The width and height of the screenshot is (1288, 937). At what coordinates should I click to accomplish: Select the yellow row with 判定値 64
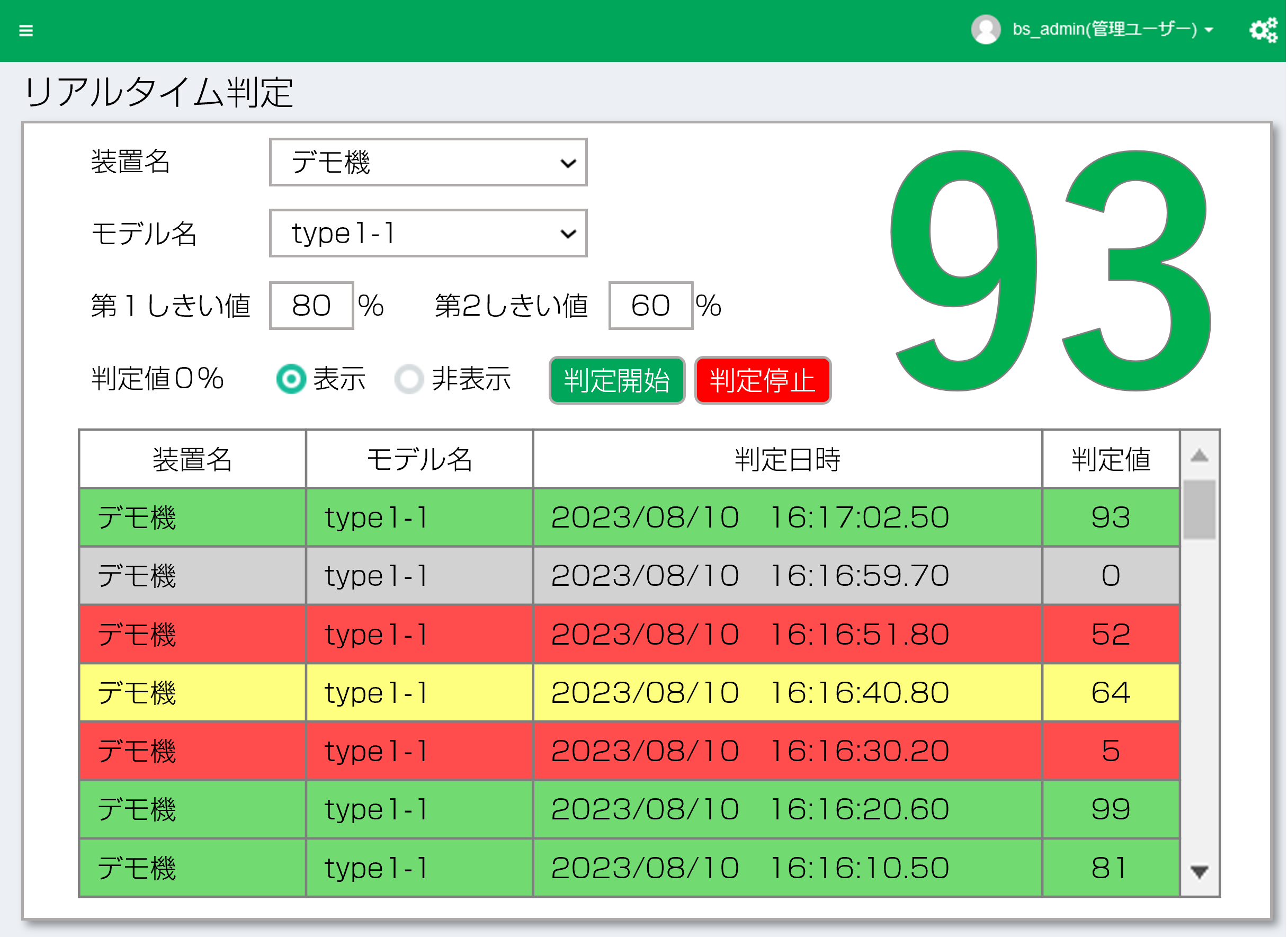pos(629,693)
